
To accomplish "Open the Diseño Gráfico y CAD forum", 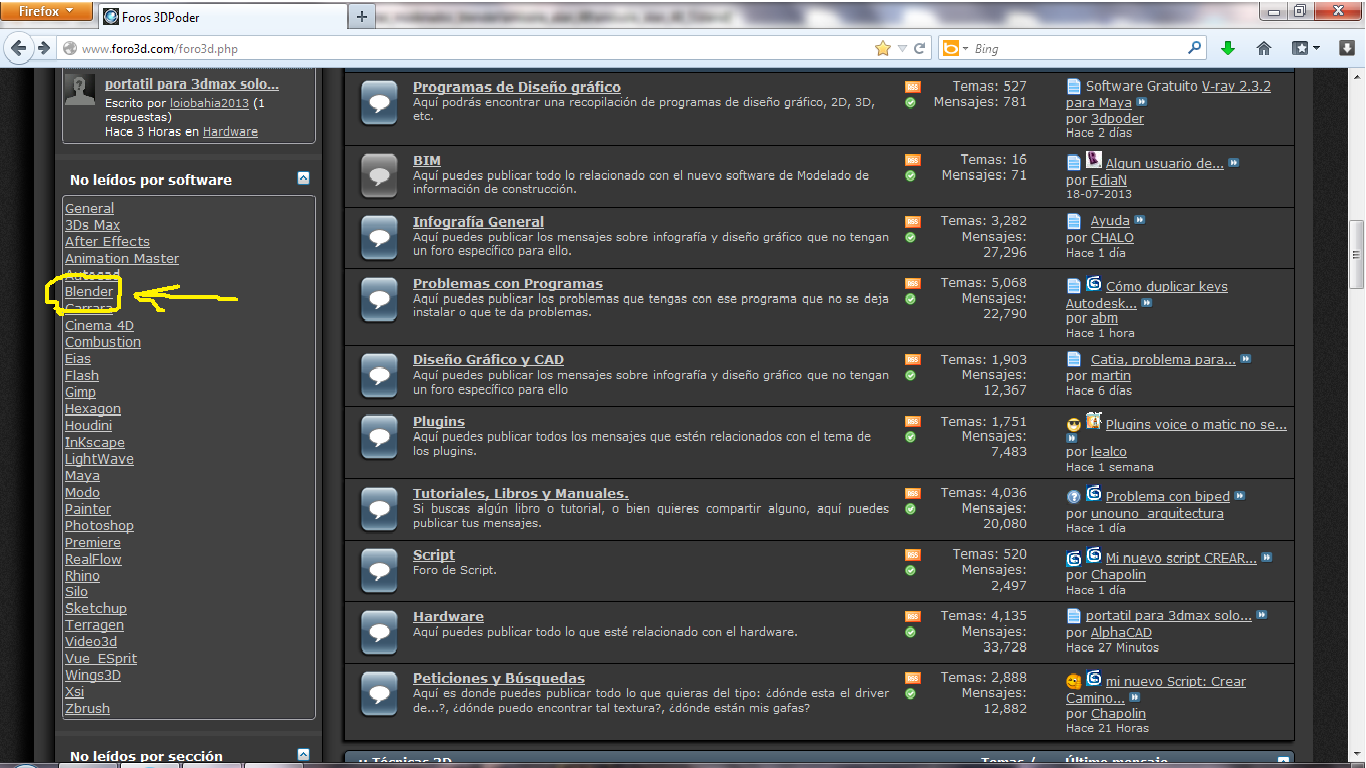I will tap(488, 360).
